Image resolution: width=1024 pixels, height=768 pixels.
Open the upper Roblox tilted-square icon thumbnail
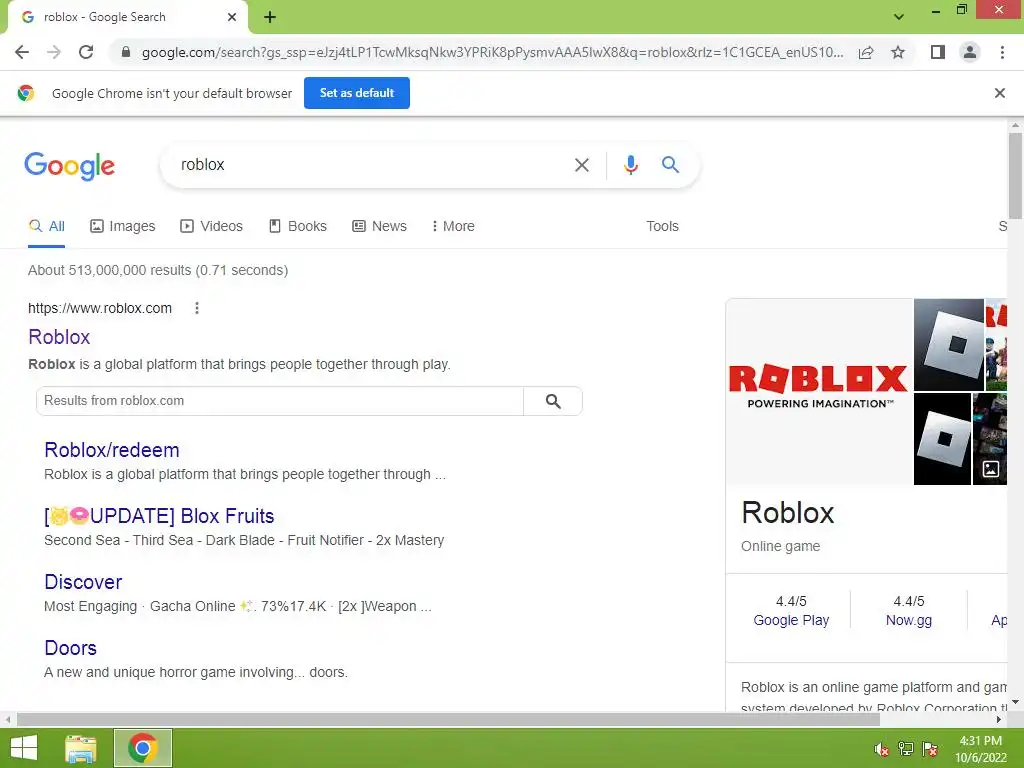pyautogui.click(x=949, y=345)
